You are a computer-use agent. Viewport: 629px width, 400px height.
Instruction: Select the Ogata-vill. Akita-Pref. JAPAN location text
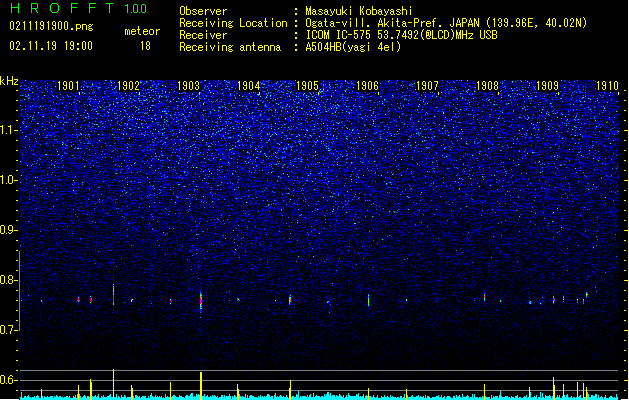click(x=446, y=23)
